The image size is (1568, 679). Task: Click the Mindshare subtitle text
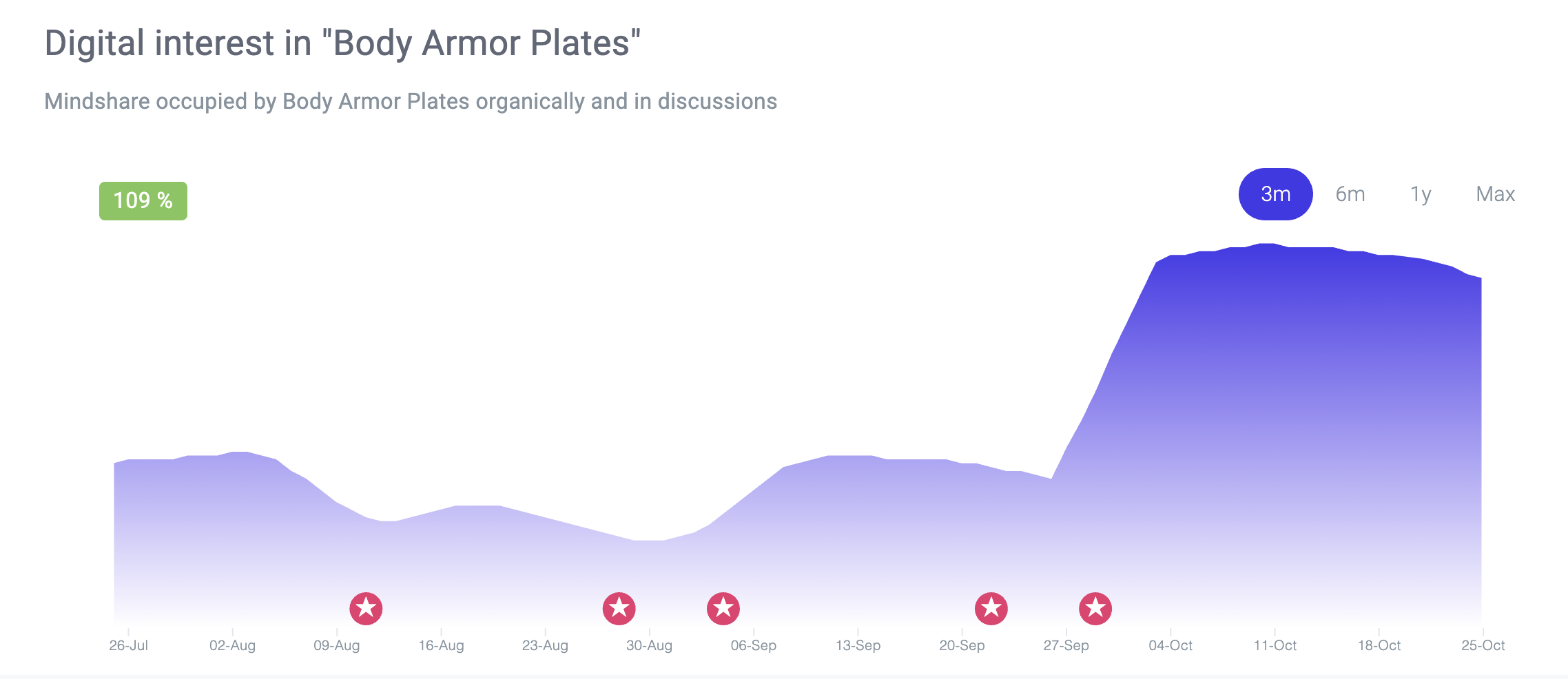coord(411,101)
